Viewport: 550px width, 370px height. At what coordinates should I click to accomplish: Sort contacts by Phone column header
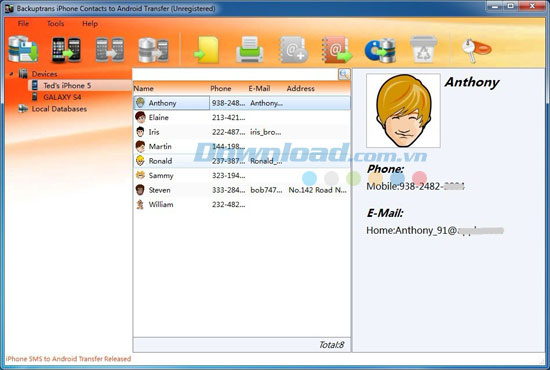[x=221, y=88]
